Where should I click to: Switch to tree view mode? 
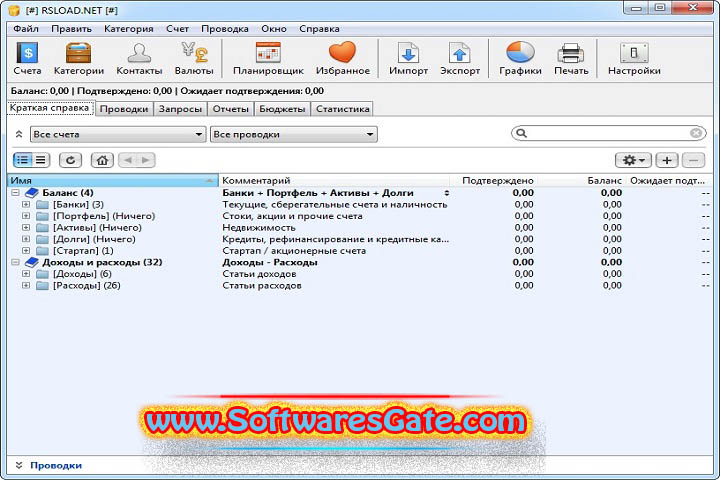[x=22, y=160]
